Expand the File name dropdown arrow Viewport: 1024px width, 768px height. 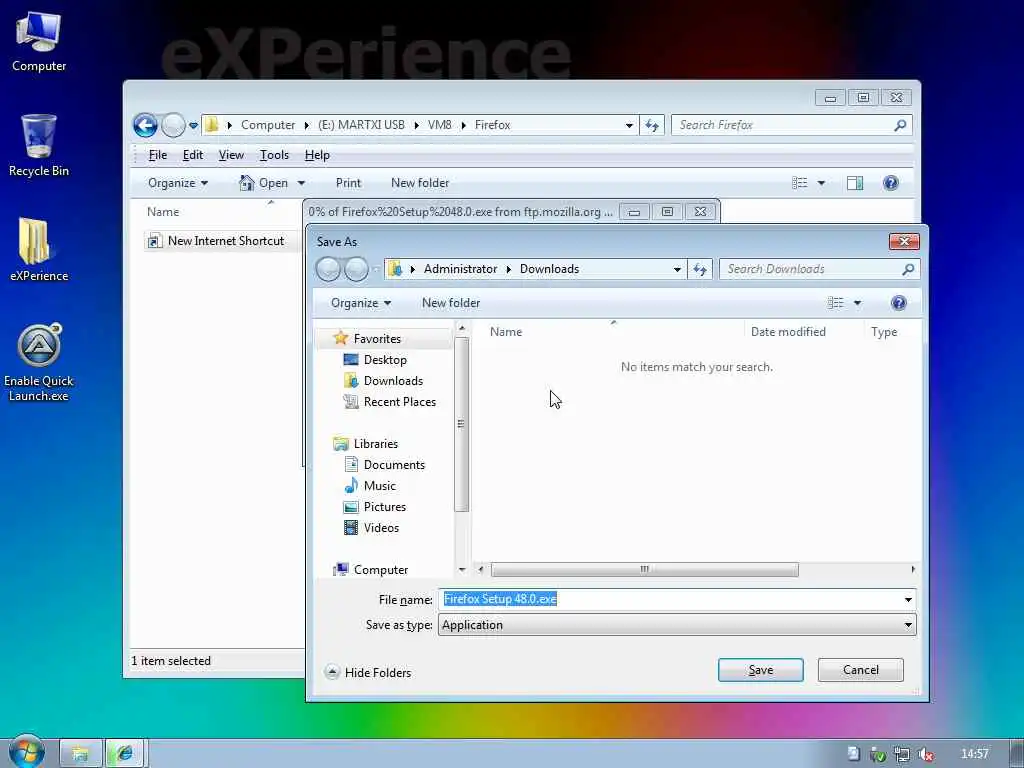[908, 600]
